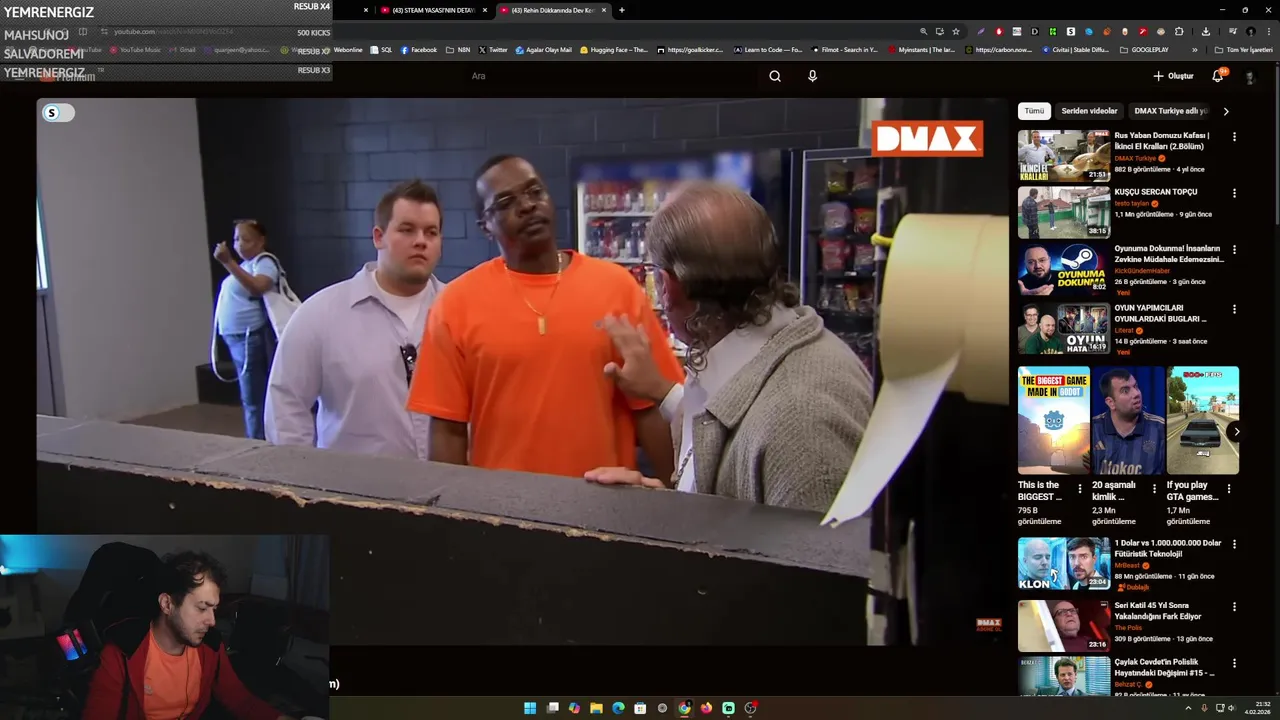Open the Facebook bookmark
This screenshot has height=720, width=1280.
419,50
